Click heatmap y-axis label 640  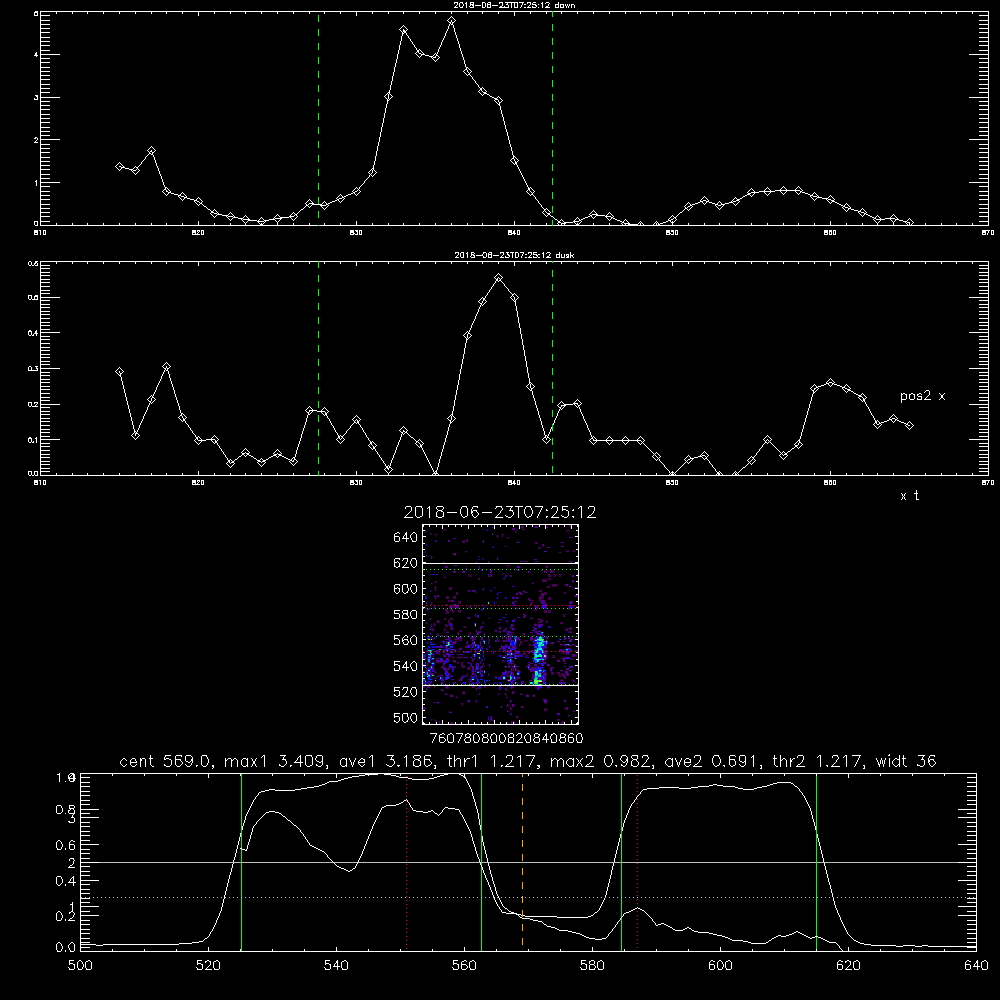406,538
